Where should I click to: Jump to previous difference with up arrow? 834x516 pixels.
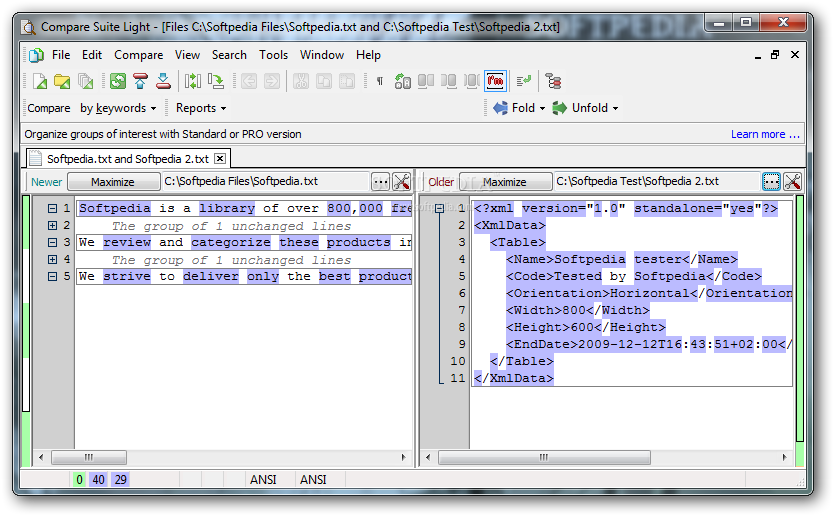coord(140,81)
